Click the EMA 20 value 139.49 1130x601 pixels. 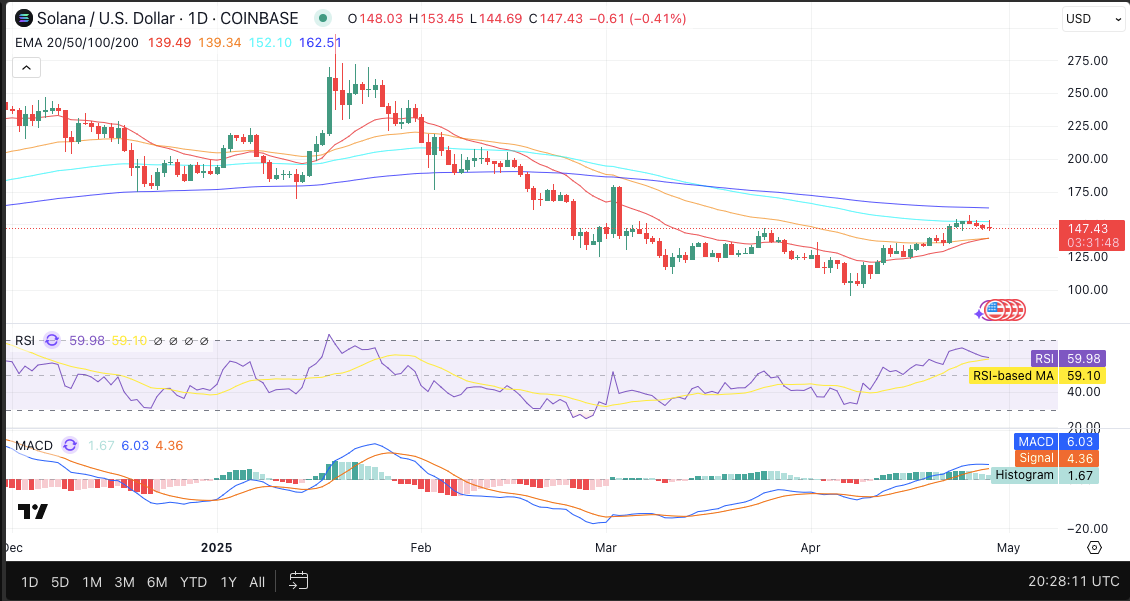click(x=169, y=43)
